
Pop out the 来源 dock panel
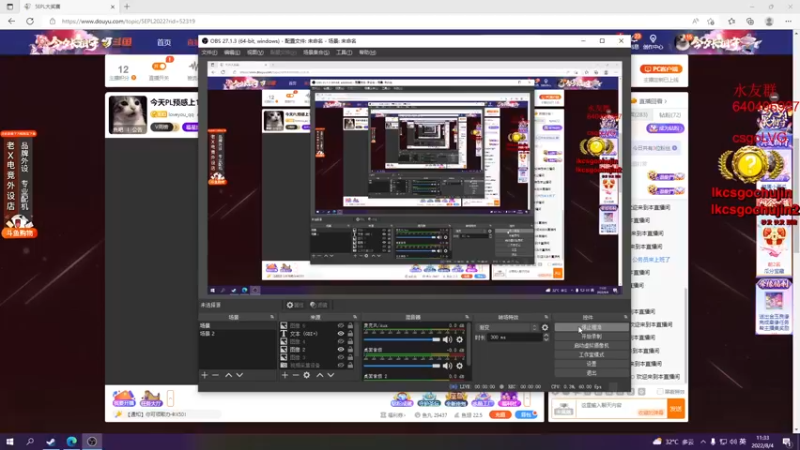click(355, 317)
